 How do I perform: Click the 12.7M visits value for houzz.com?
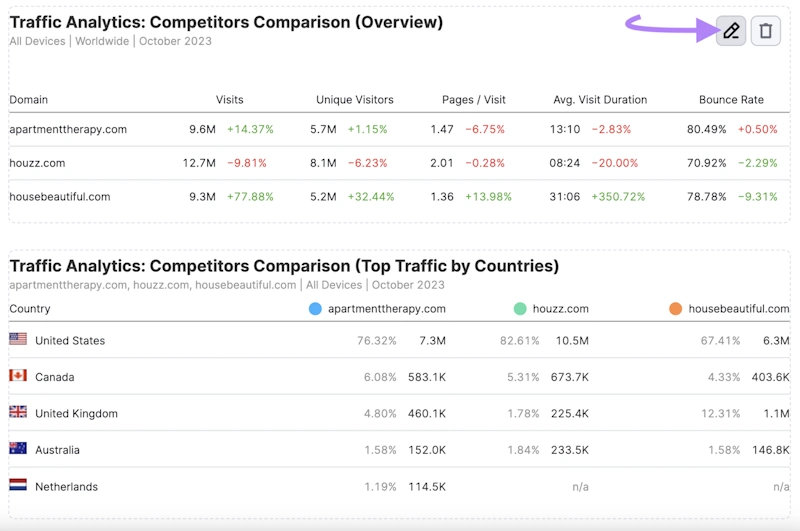pos(199,163)
